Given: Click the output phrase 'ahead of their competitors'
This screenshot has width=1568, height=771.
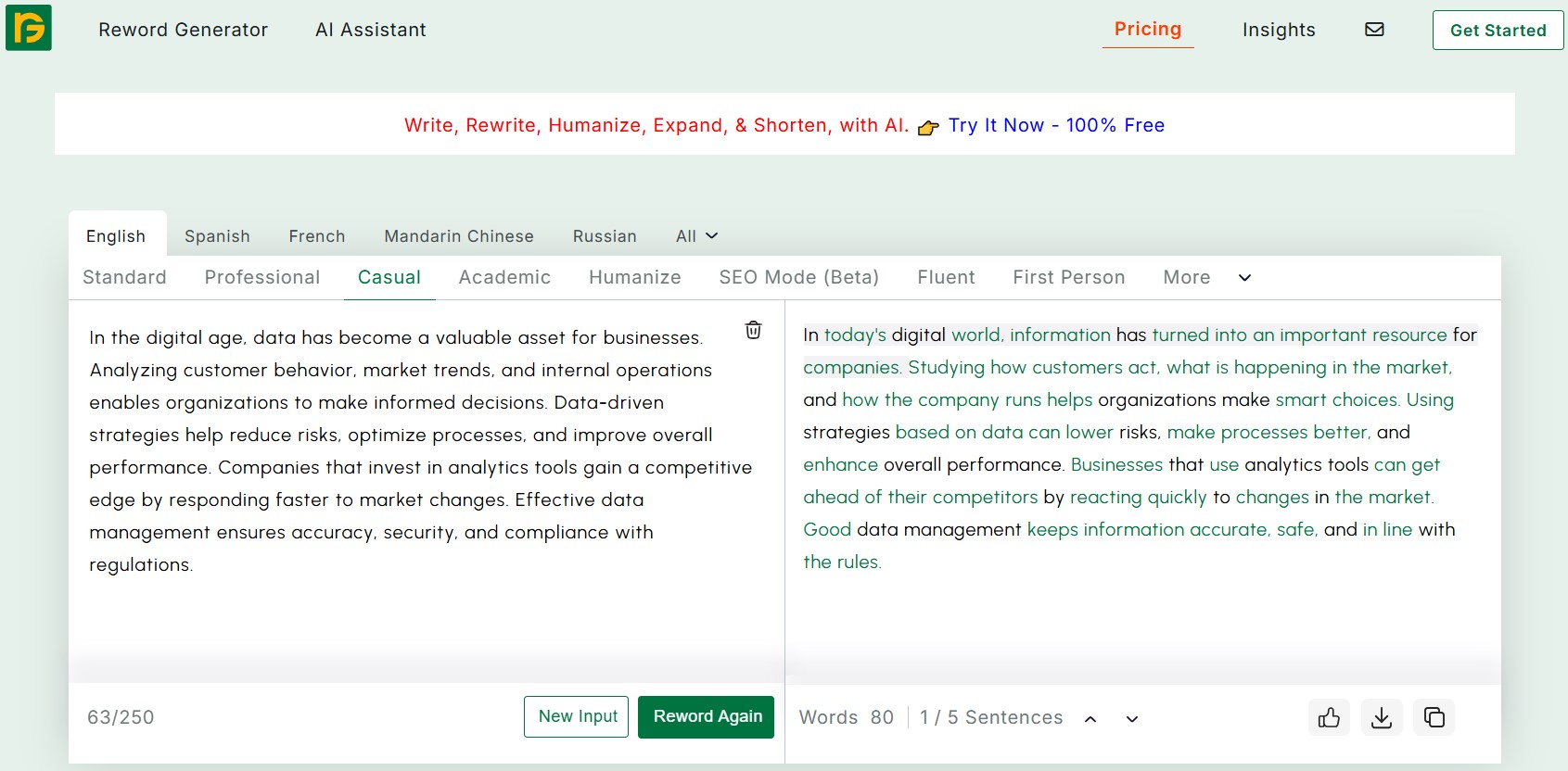Looking at the screenshot, I should pos(920,497).
